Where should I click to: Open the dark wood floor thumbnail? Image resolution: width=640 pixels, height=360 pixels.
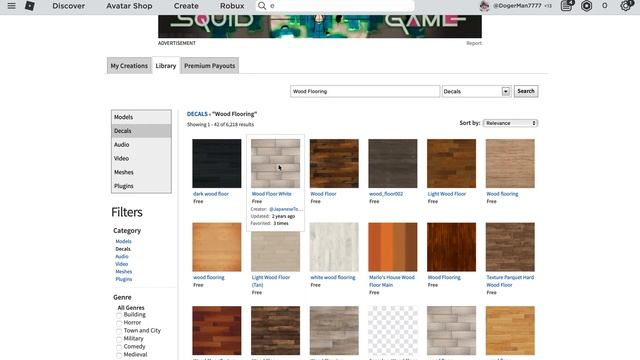pyautogui.click(x=217, y=163)
